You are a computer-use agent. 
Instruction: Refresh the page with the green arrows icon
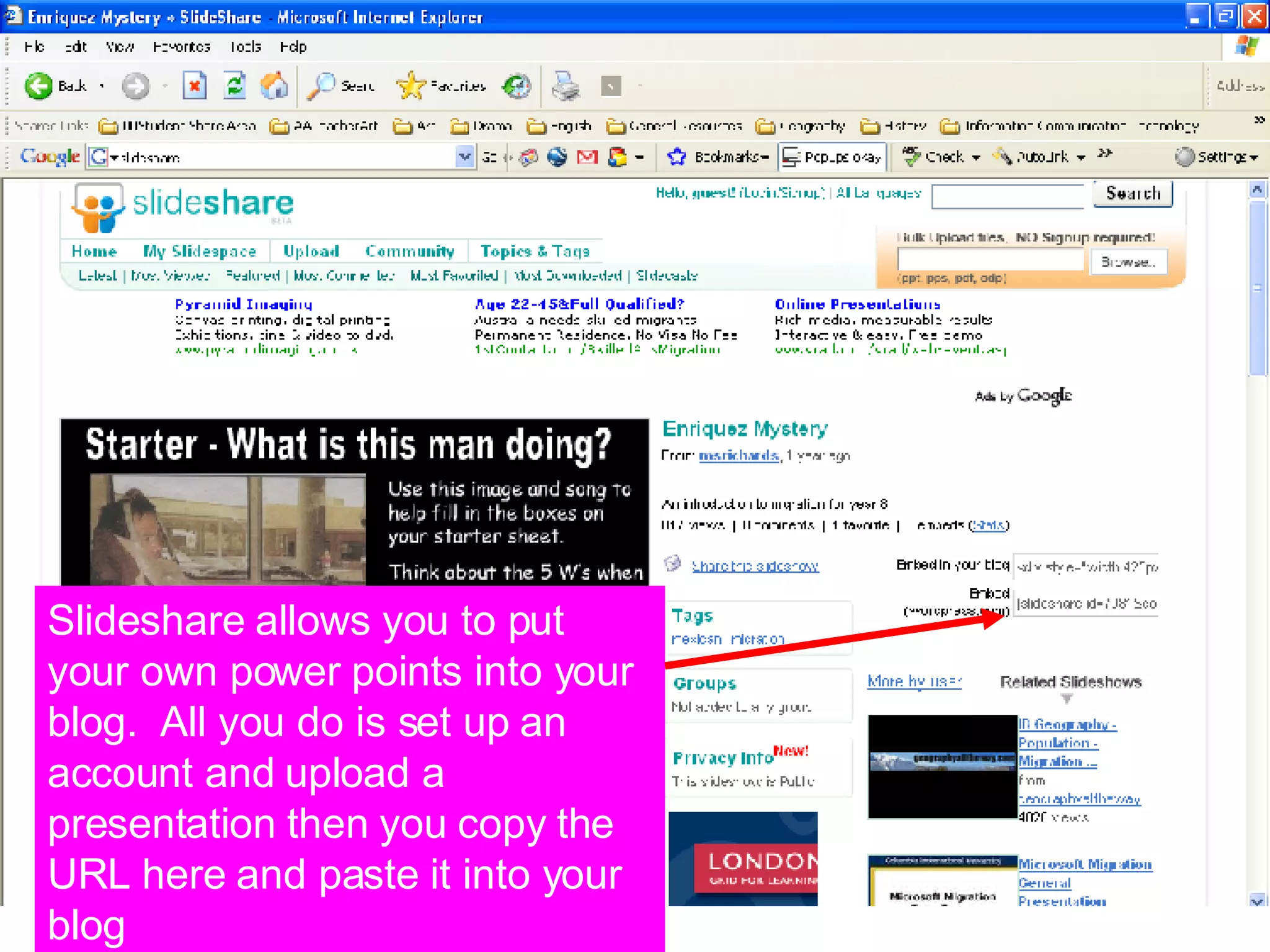pos(234,86)
